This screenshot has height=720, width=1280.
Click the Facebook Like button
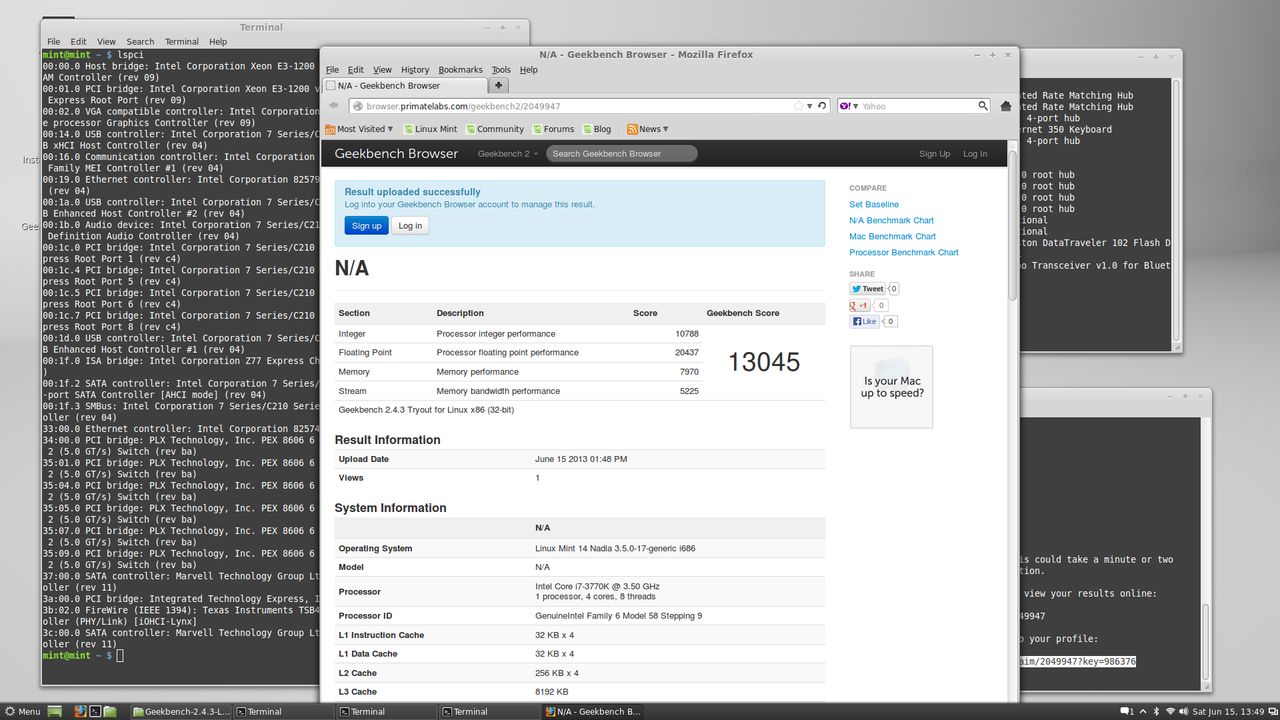(x=864, y=321)
